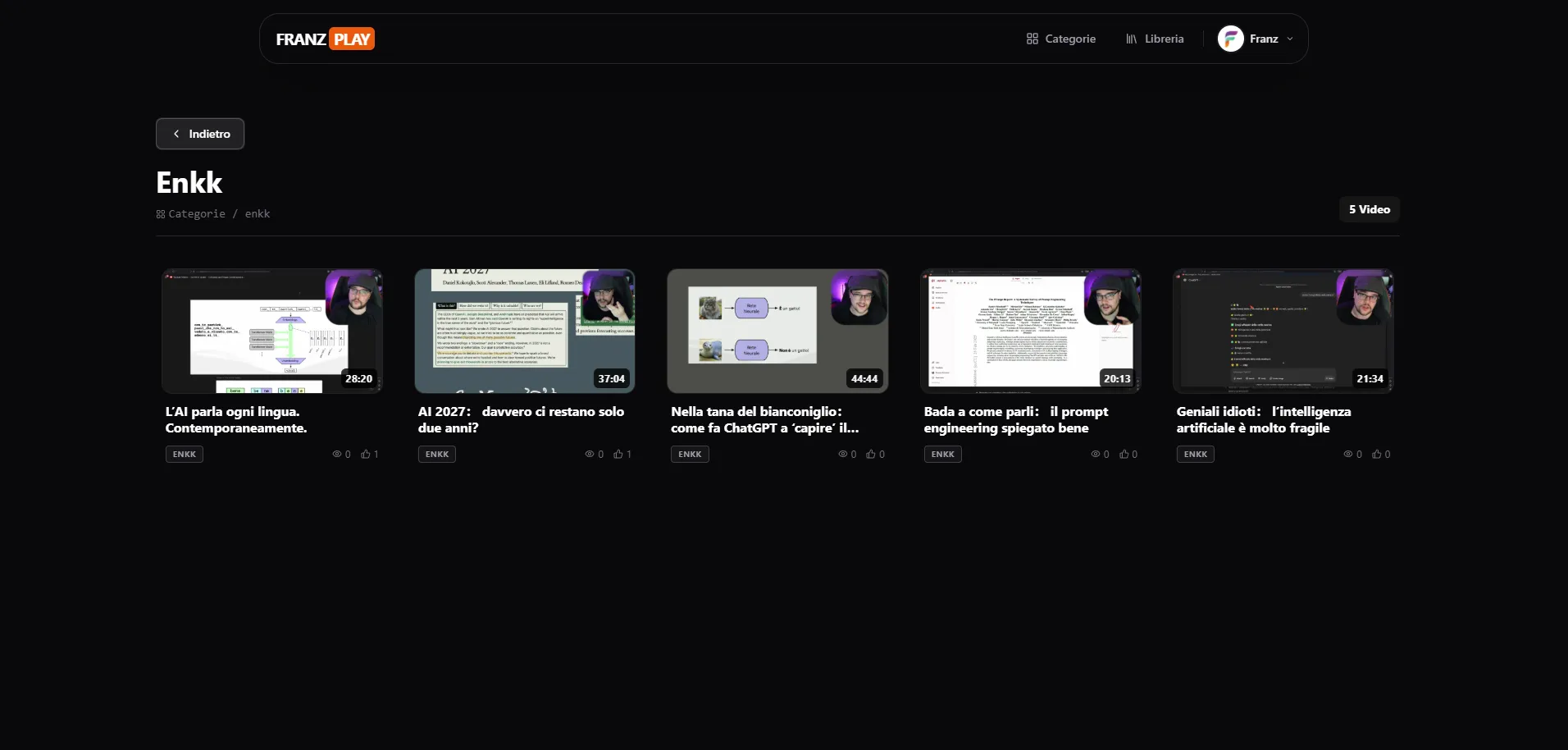Screen dimensions: 1568x750
Task: Click ENKK tag under "L'AI parla ogni lingua"
Action: click(185, 455)
